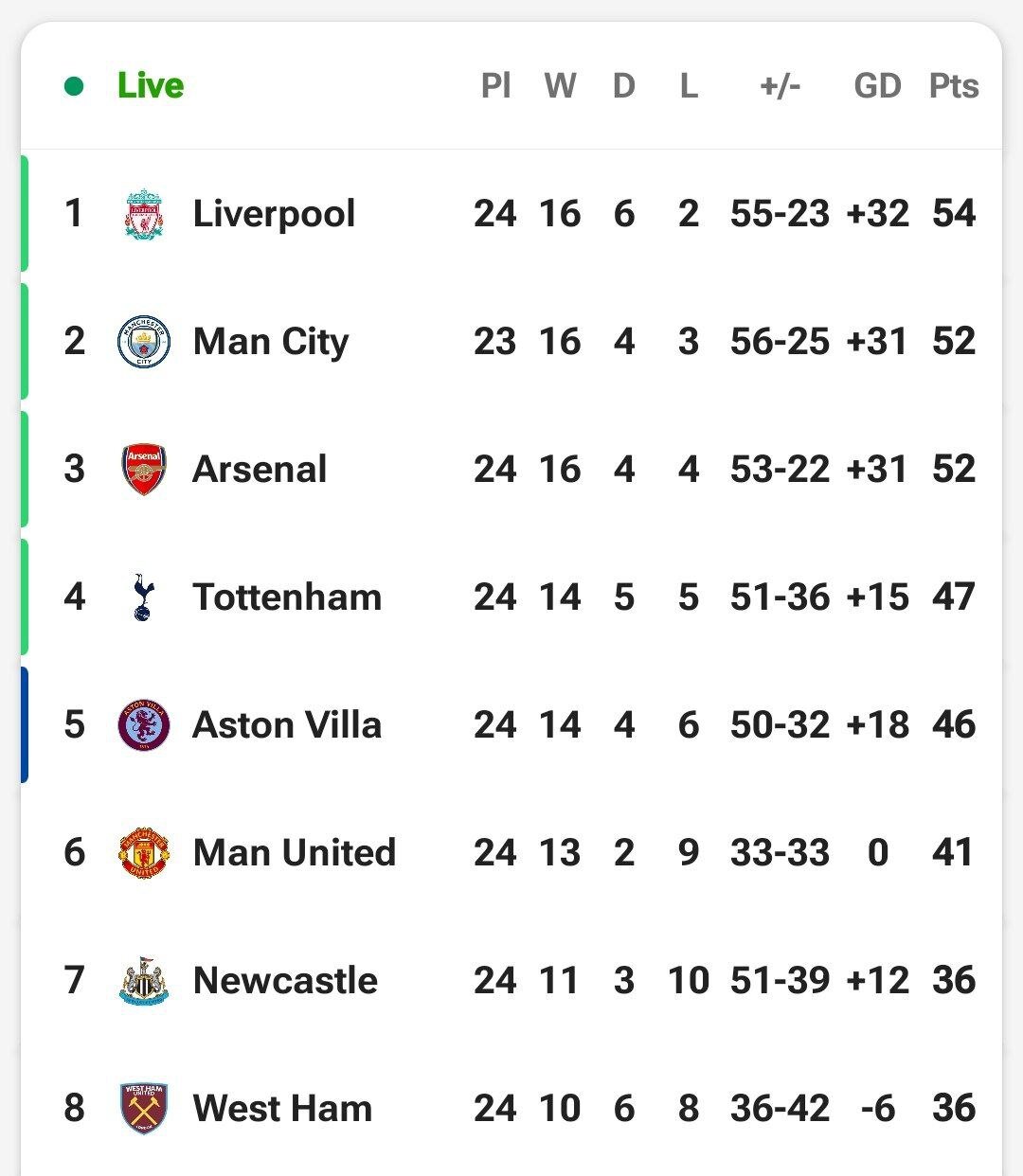Viewport: 1023px width, 1176px height.
Task: Click the Man United club crest
Action: [x=144, y=853]
